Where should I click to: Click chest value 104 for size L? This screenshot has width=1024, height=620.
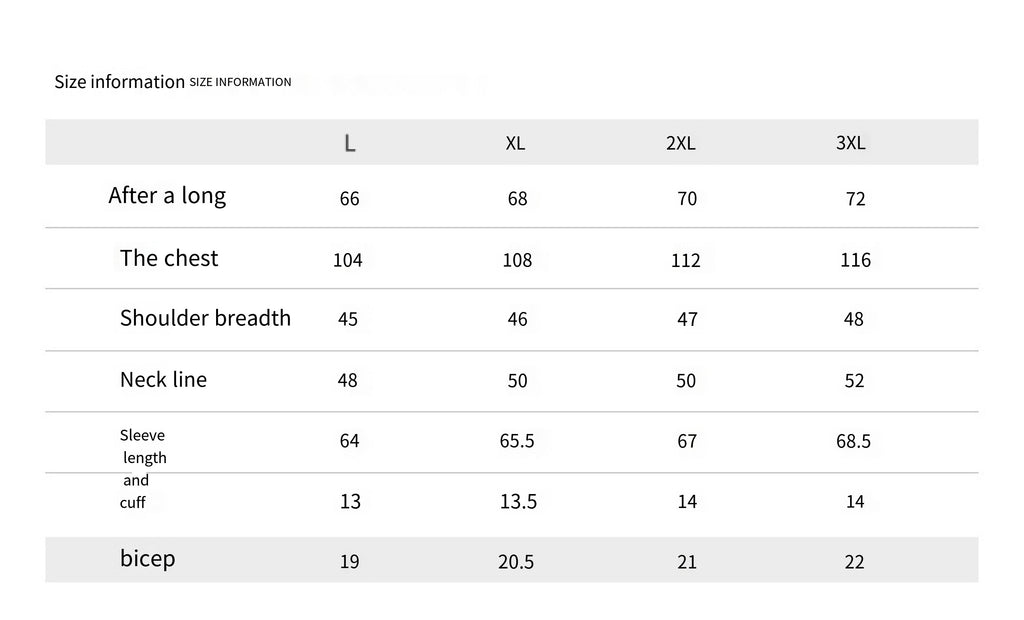tap(347, 260)
